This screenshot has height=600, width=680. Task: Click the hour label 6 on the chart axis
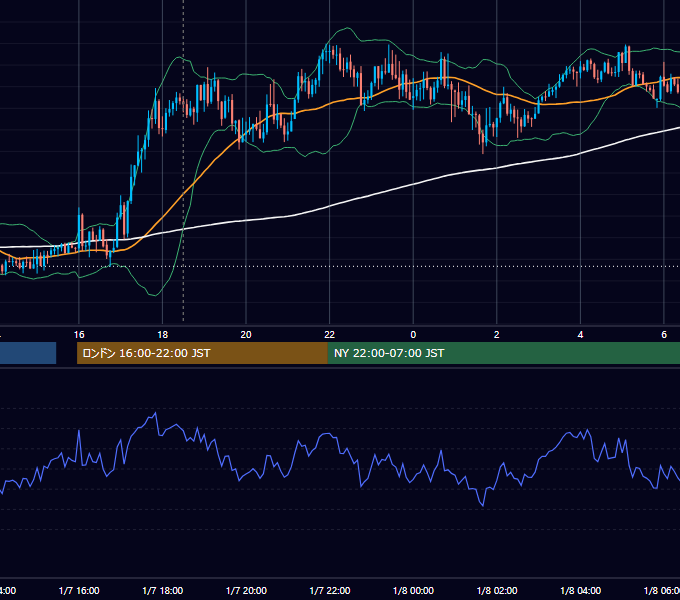click(664, 335)
